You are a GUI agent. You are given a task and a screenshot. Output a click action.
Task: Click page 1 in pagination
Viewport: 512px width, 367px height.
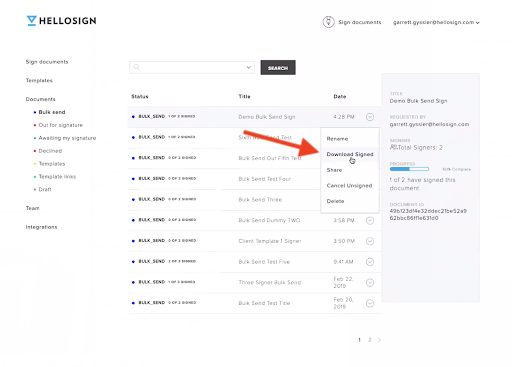[x=359, y=340]
